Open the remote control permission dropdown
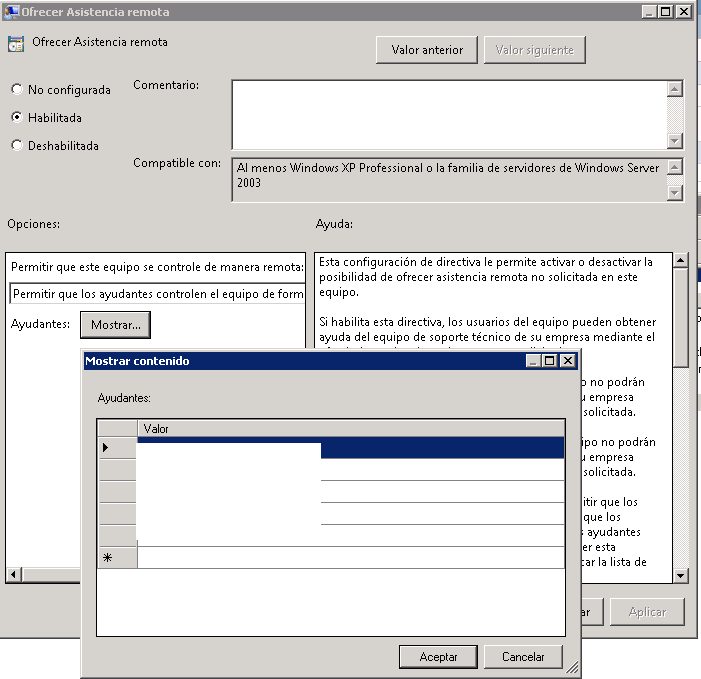The image size is (701, 679). [x=156, y=295]
